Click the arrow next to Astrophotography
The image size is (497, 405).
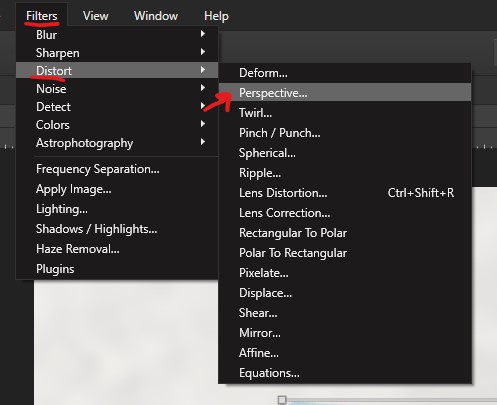(x=203, y=142)
